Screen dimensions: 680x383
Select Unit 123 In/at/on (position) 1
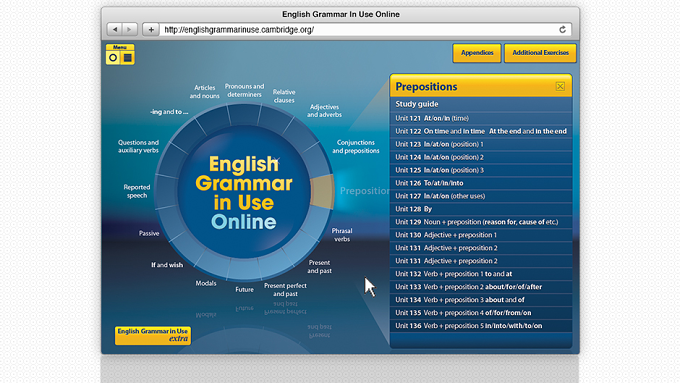pyautogui.click(x=481, y=144)
